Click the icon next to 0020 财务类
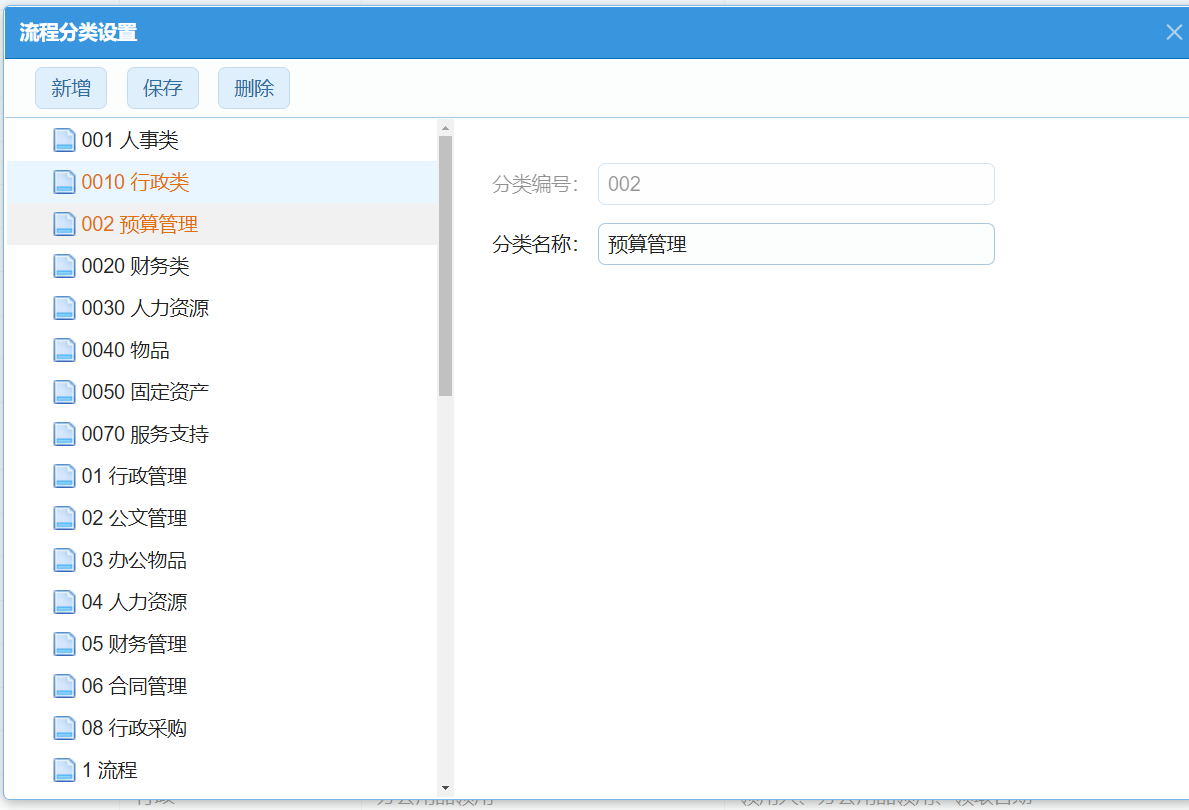Viewport: 1189px width, 810px height. tap(64, 267)
